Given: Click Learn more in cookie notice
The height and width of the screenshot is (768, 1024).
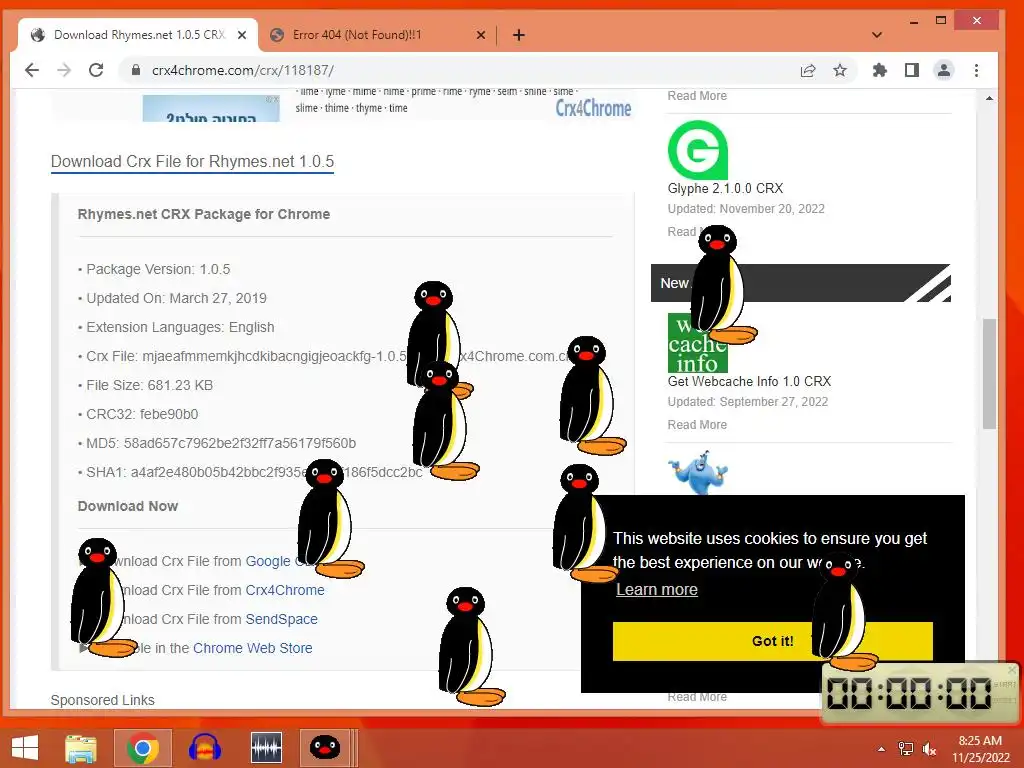Looking at the screenshot, I should (x=656, y=590).
